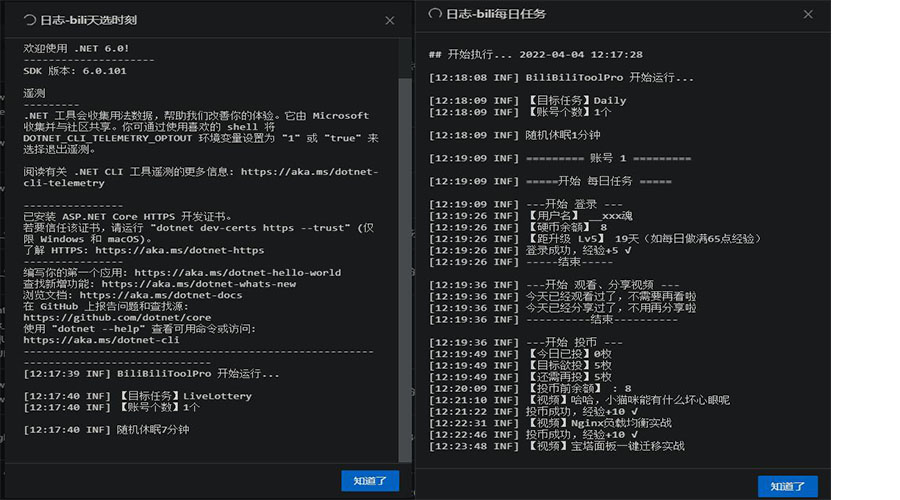Click the '今天已经观看过了' log line
Image resolution: width=900 pixels, height=500 pixels.
(562, 296)
